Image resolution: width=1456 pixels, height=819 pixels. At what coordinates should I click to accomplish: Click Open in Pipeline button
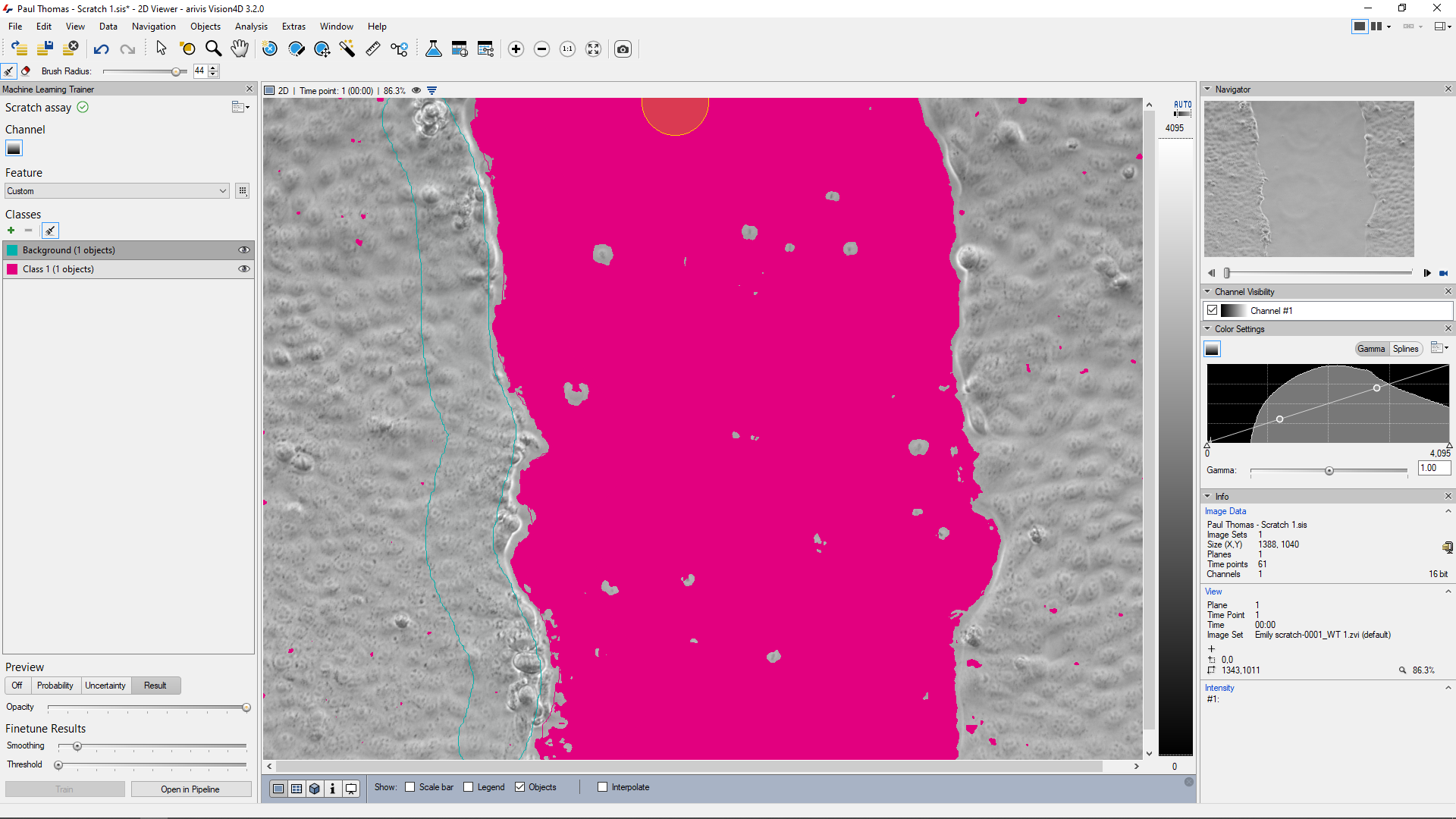(190, 789)
